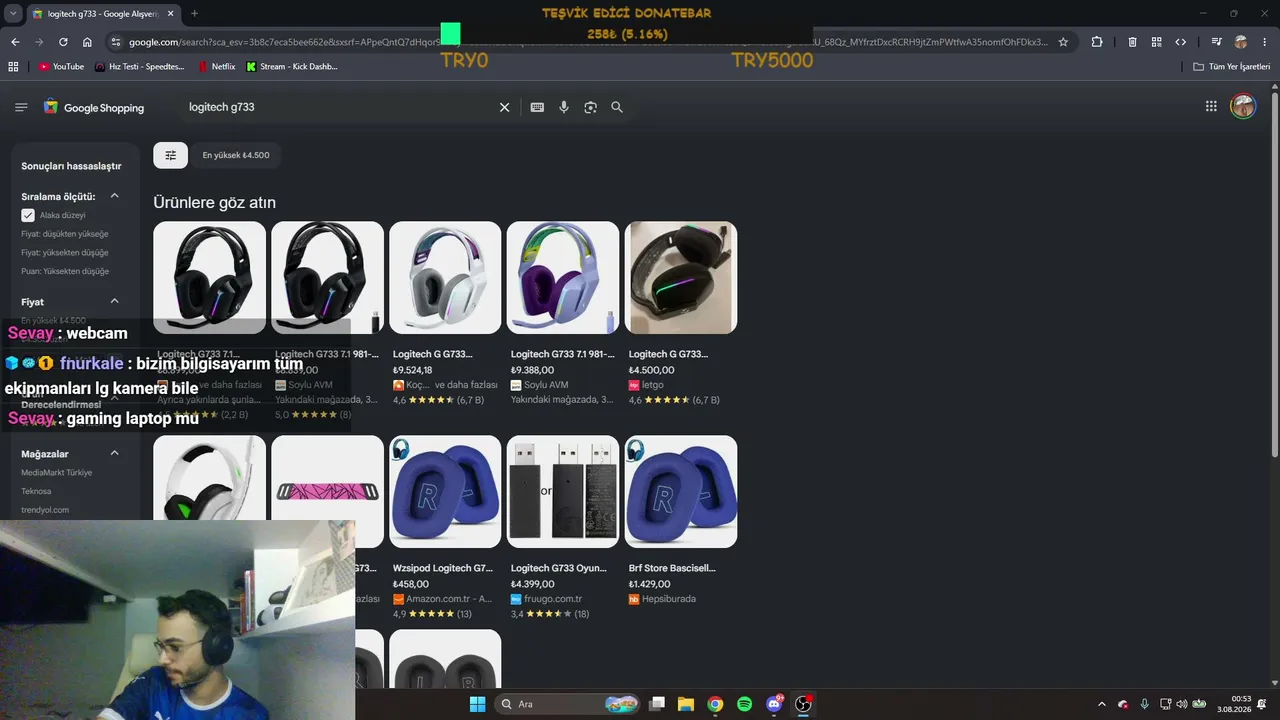Open the bookmark bar apps shortcut
Screen dimensions: 1280x720
pyautogui.click(x=13, y=66)
